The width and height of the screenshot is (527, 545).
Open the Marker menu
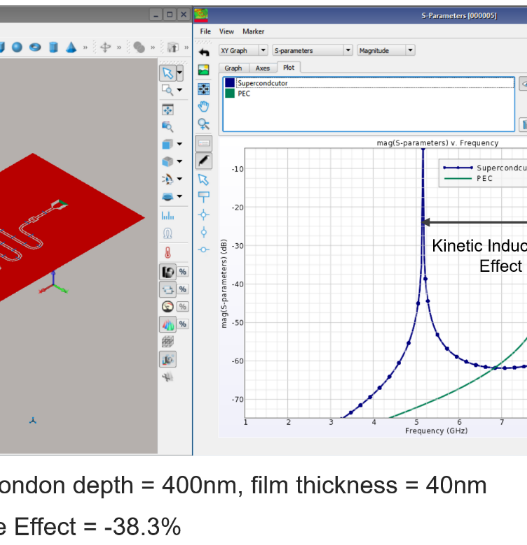pos(253,32)
